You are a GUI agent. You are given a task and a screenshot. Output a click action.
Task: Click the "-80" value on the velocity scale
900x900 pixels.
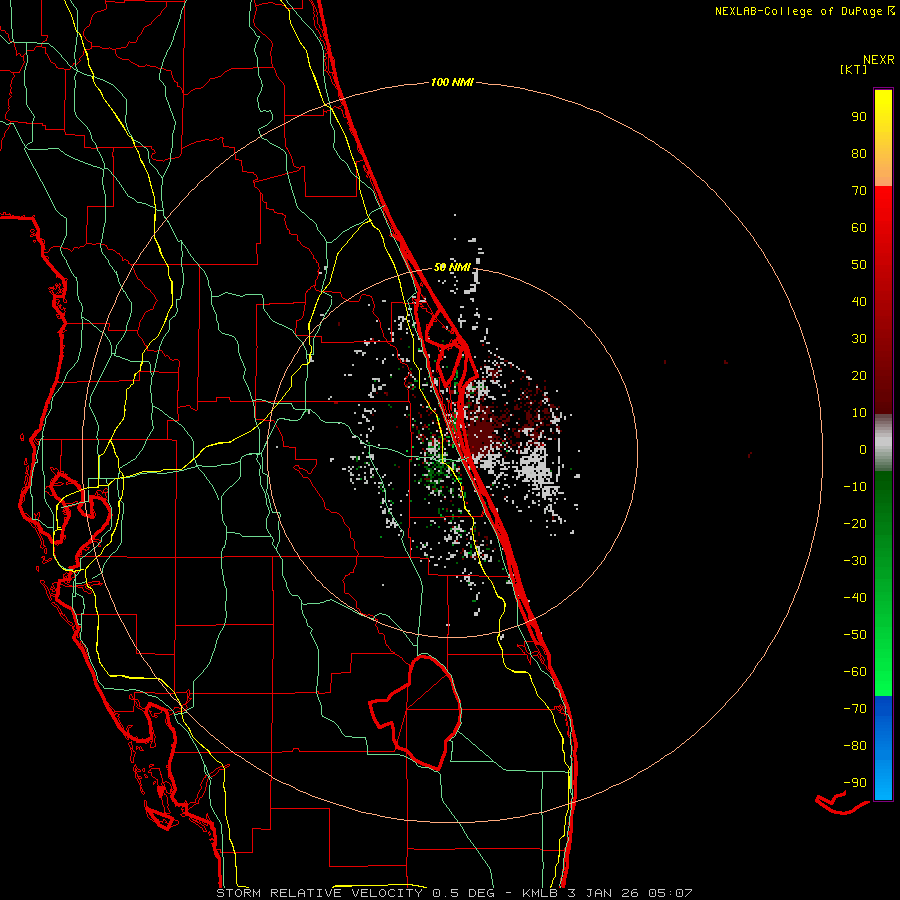[855, 746]
